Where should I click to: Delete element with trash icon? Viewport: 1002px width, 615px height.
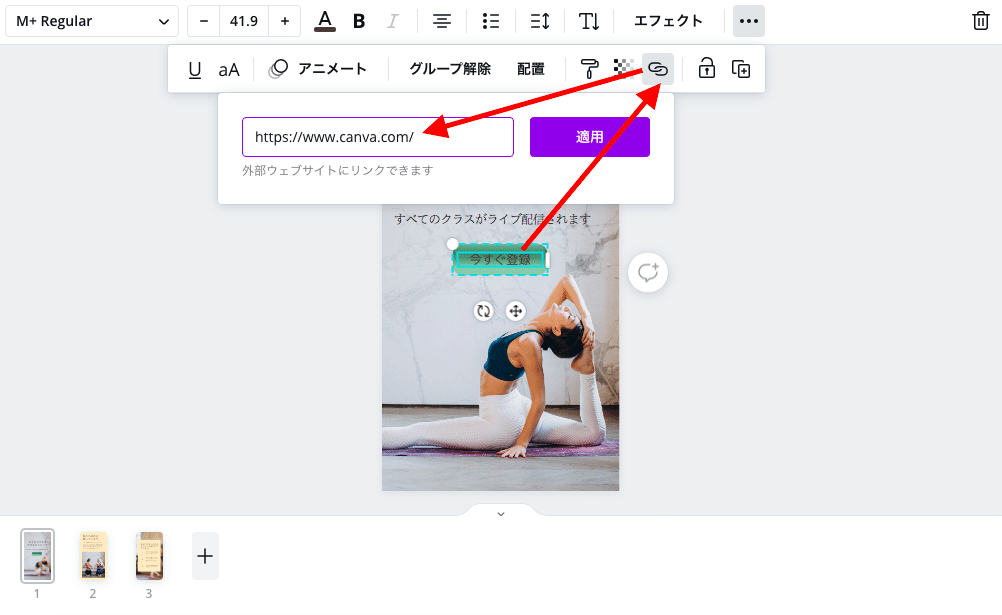[981, 21]
